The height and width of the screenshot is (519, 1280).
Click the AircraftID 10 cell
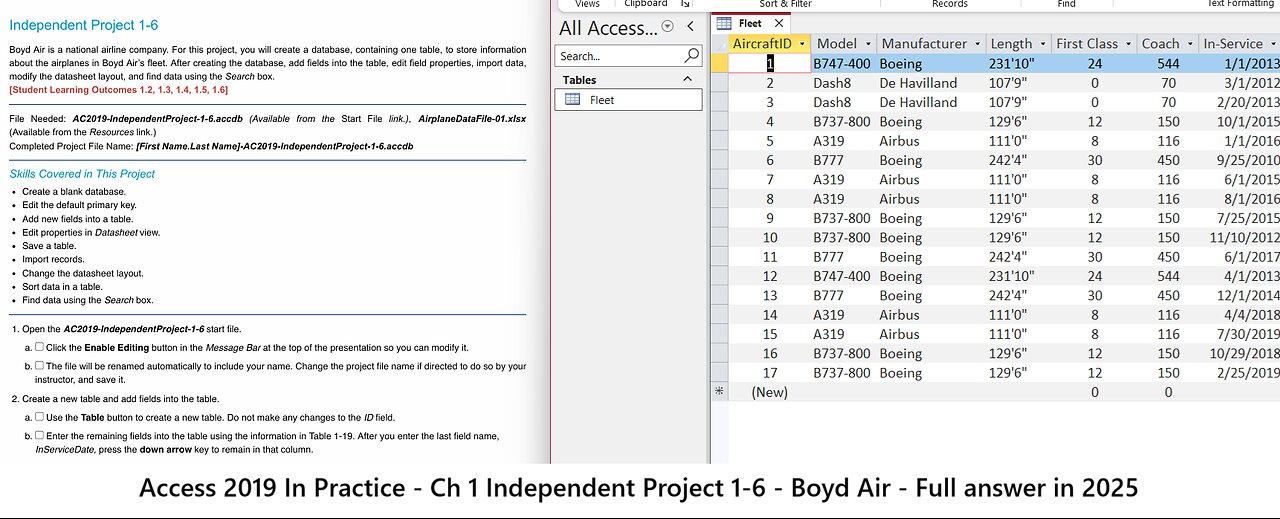(769, 237)
